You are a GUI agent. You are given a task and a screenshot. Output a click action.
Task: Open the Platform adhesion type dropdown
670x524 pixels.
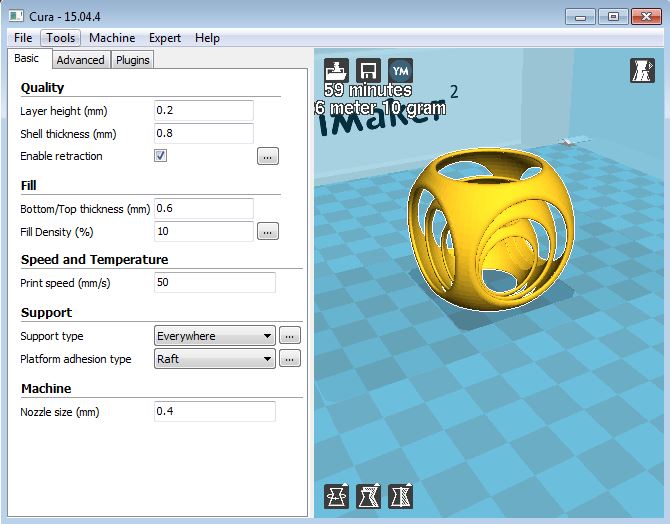[215, 359]
